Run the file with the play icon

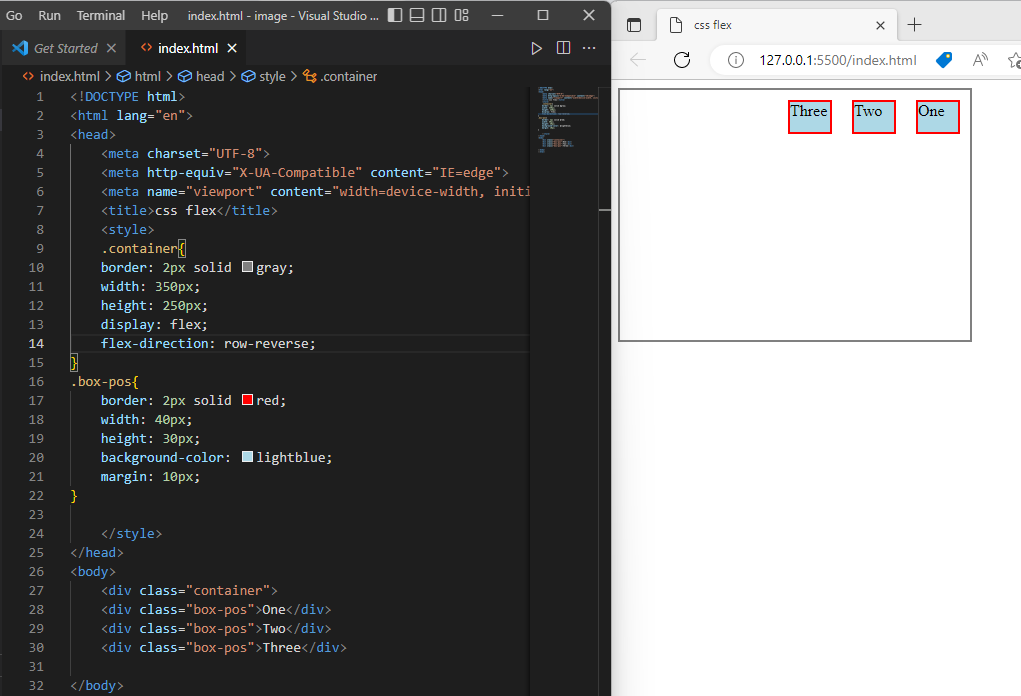click(x=537, y=48)
